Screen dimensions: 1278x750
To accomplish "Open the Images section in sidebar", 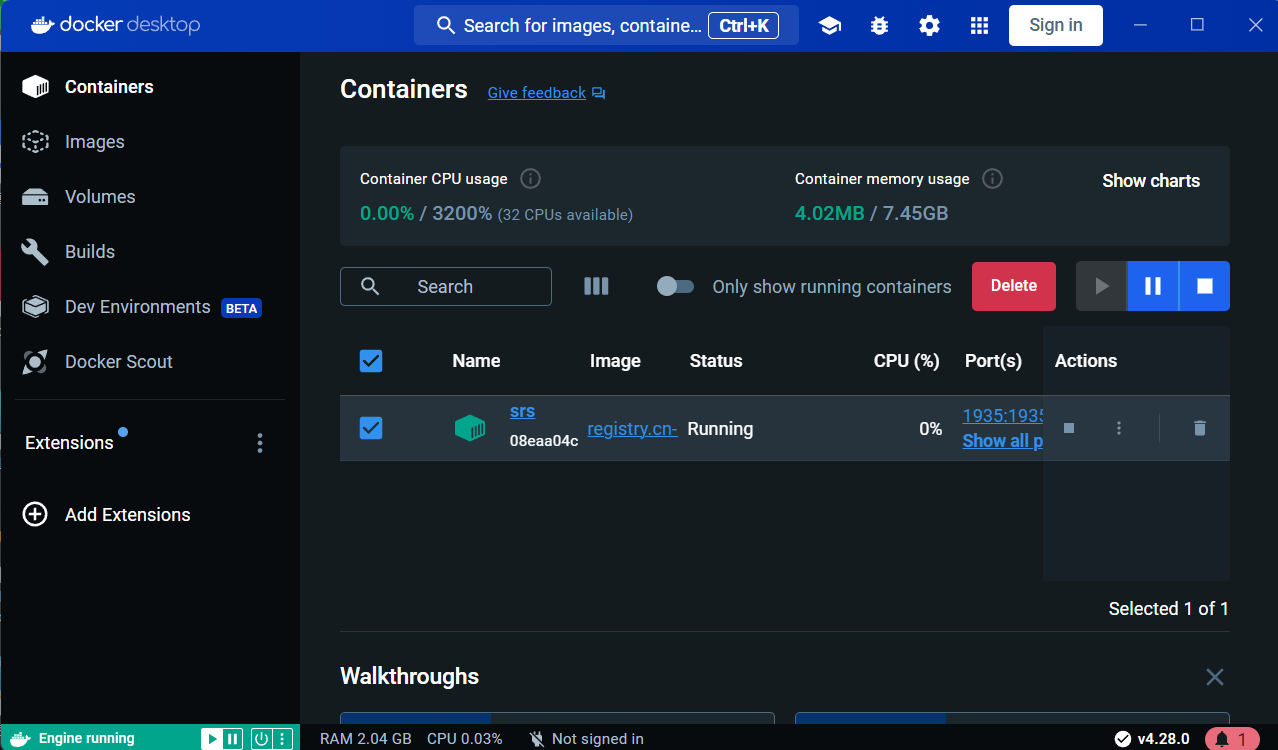I will pos(150,142).
